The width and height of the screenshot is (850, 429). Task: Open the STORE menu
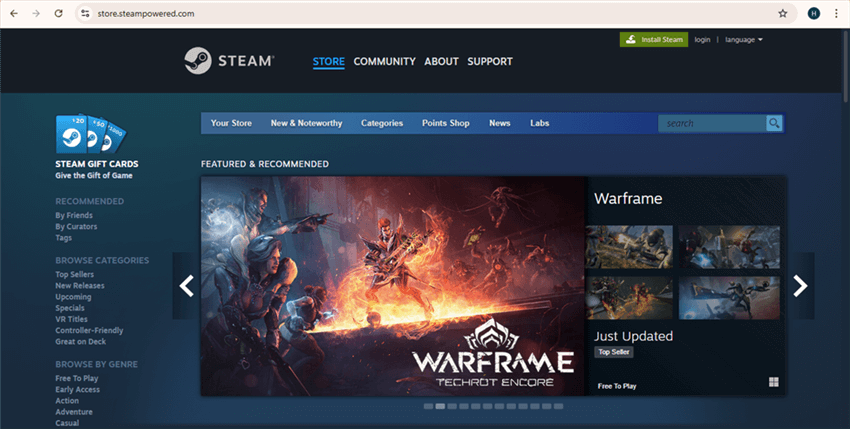329,61
